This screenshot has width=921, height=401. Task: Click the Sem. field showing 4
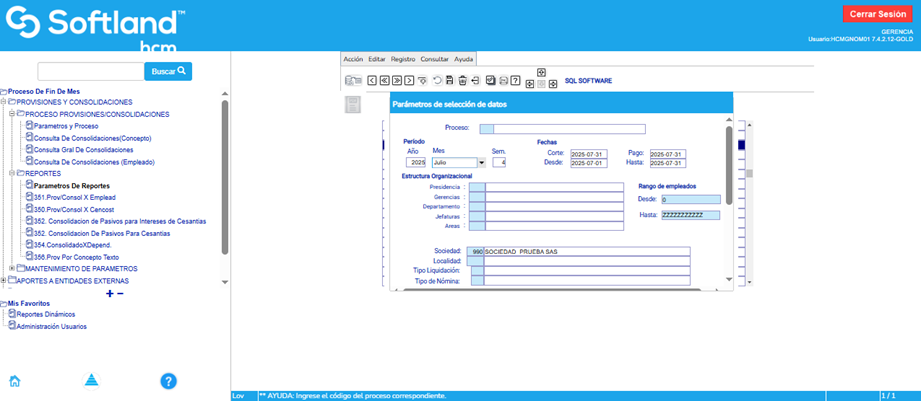coord(499,163)
